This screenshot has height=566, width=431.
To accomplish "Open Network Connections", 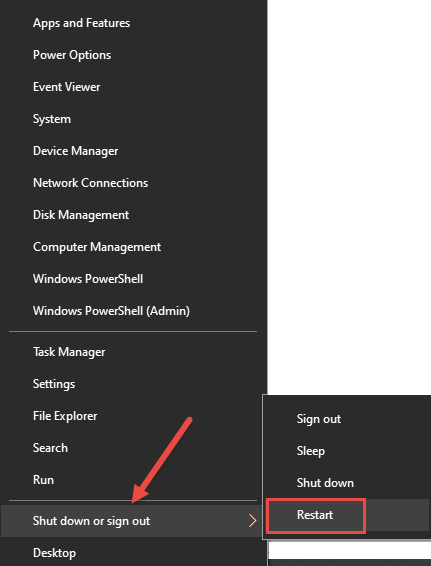I will coord(134,183).
